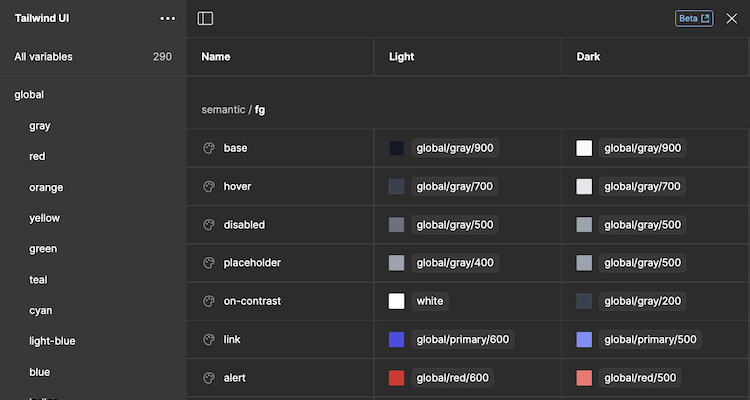Open the Beta info link

[x=694, y=19]
